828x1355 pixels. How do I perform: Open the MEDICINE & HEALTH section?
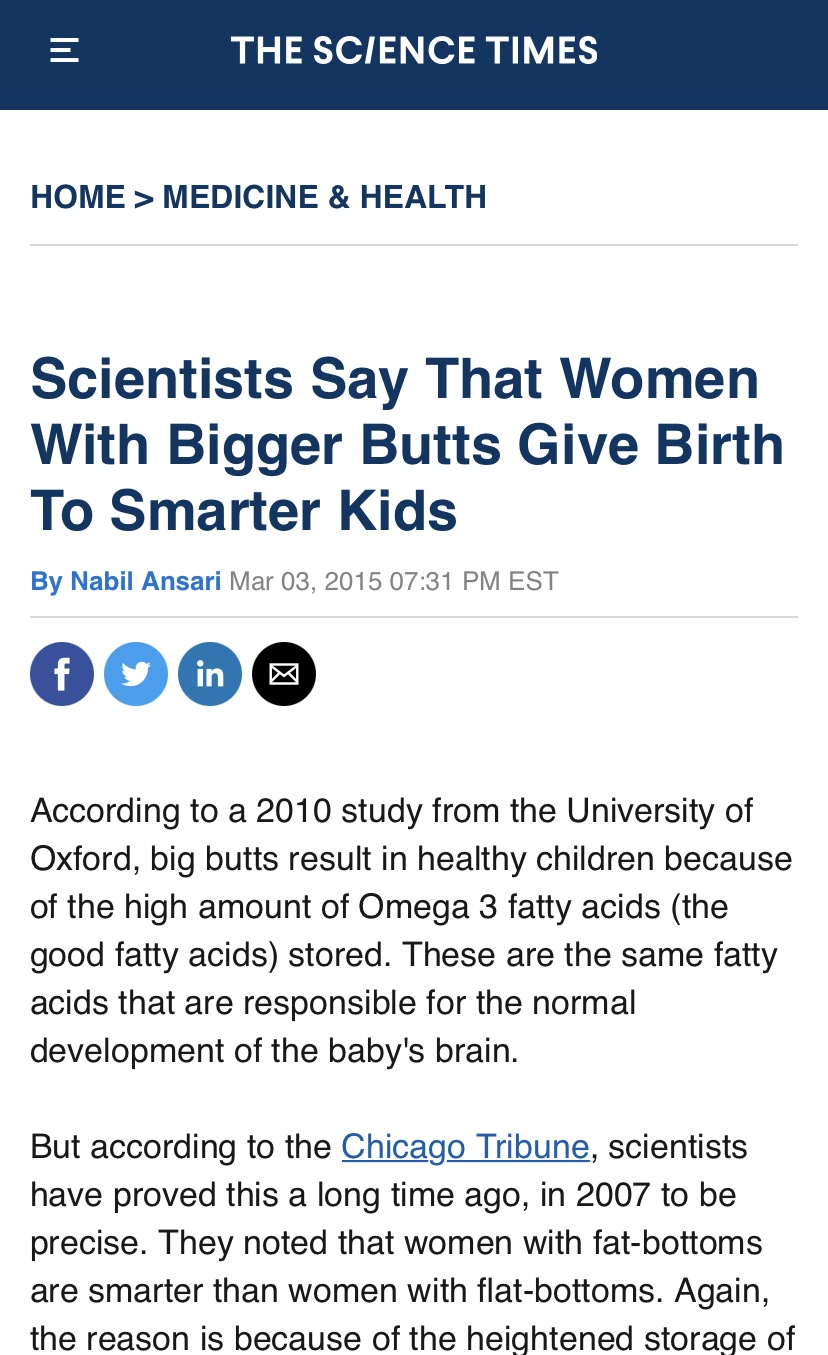(x=324, y=197)
